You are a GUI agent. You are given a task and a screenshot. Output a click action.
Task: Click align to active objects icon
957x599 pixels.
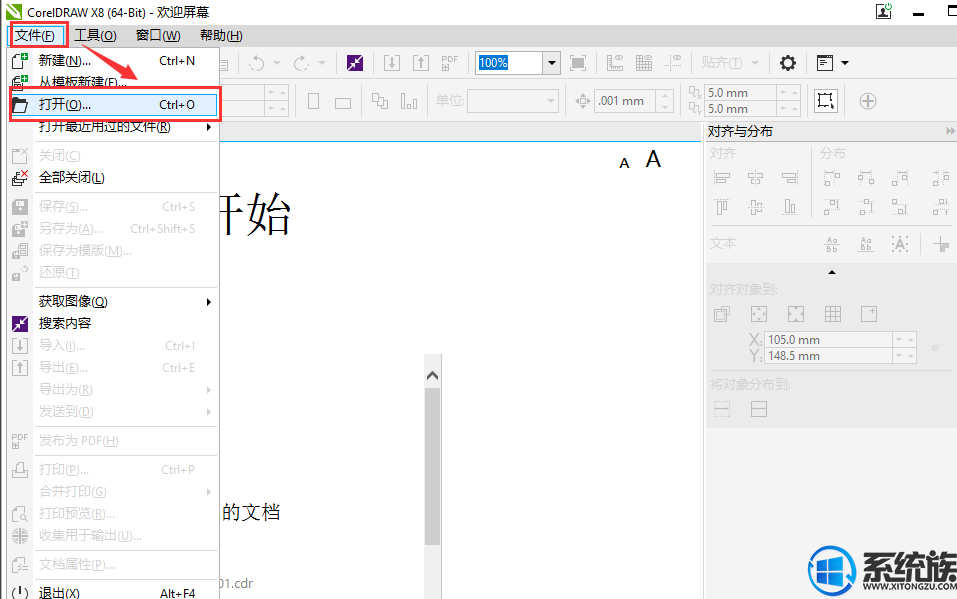pos(721,314)
